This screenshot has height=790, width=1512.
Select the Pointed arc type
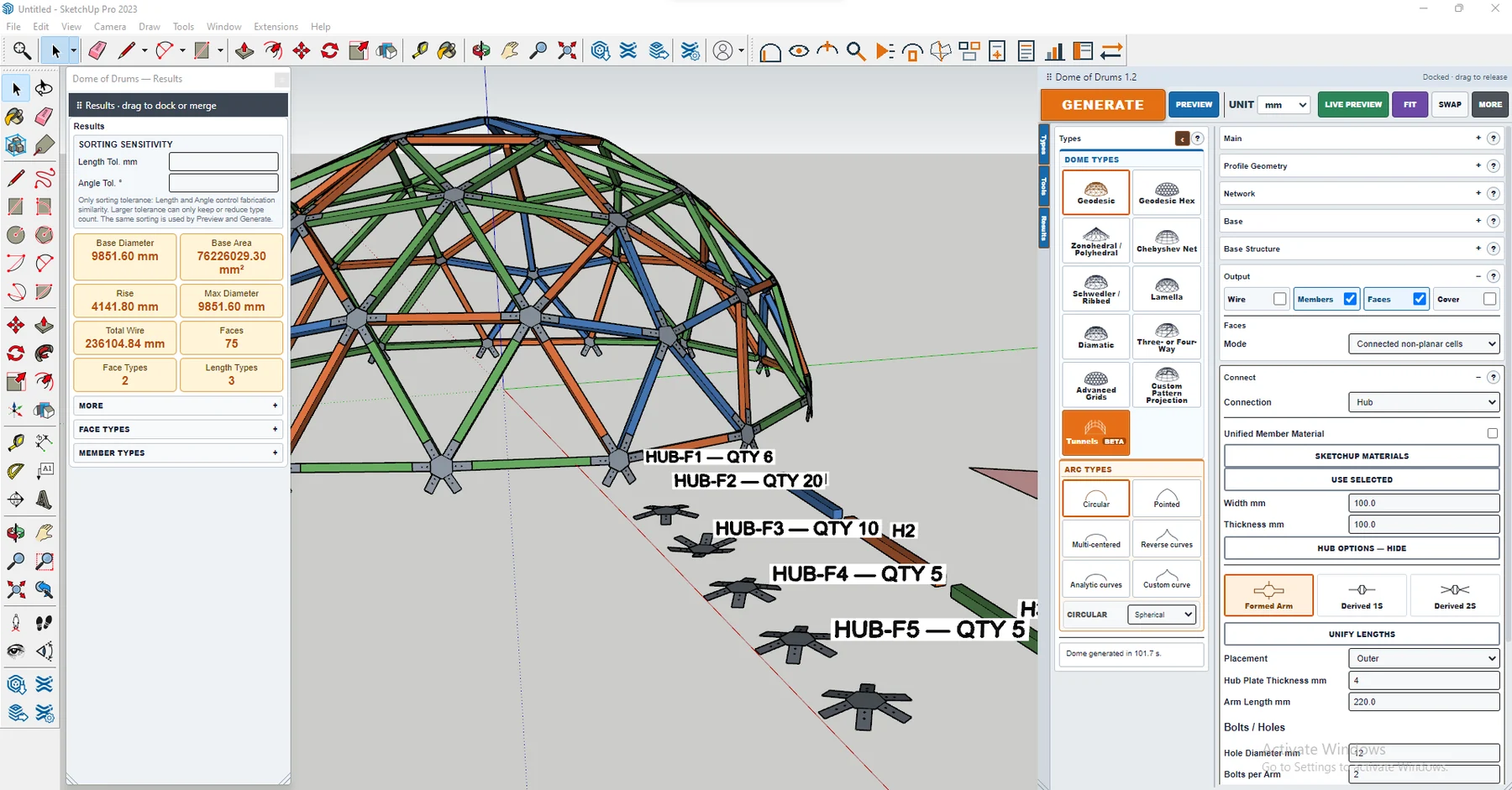pyautogui.click(x=1166, y=498)
